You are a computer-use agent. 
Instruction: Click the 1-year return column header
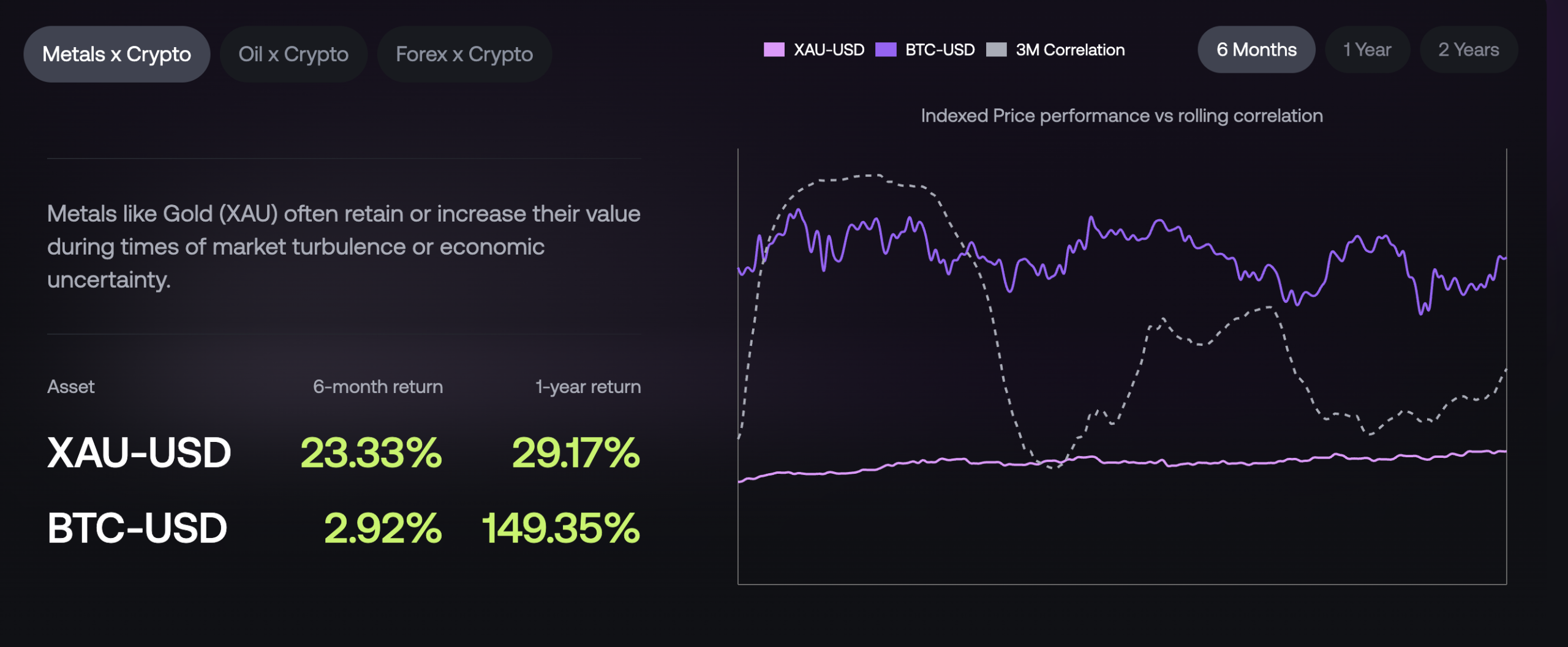pyautogui.click(x=587, y=387)
